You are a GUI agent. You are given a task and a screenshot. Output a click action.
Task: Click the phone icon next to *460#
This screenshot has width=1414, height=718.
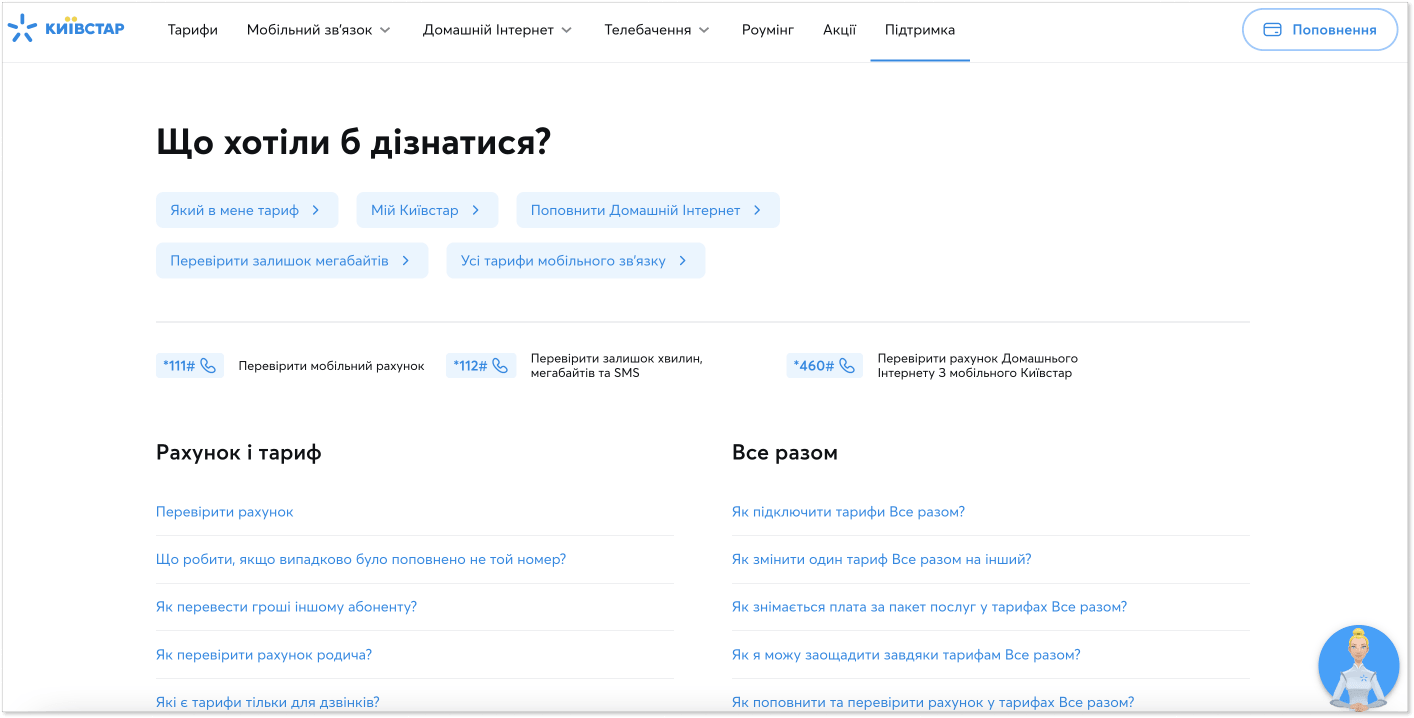click(843, 365)
